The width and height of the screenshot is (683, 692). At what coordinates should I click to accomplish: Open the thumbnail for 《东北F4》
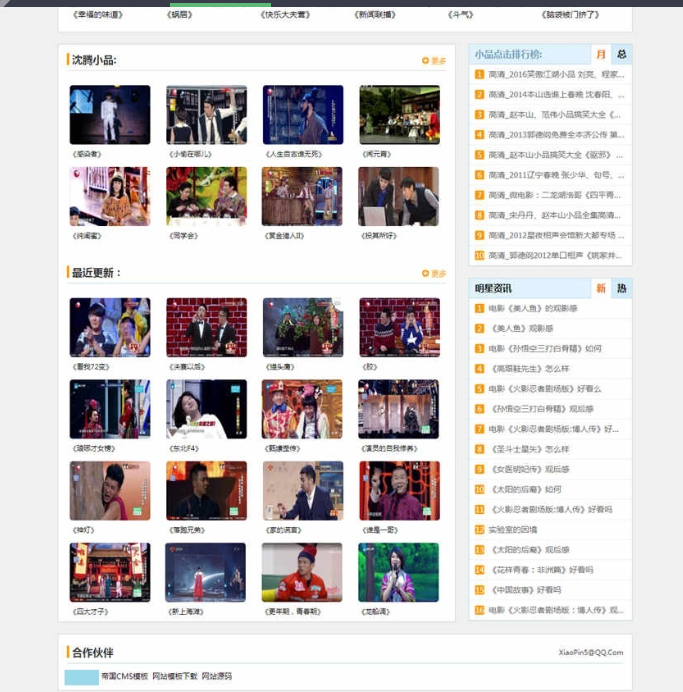[206, 409]
